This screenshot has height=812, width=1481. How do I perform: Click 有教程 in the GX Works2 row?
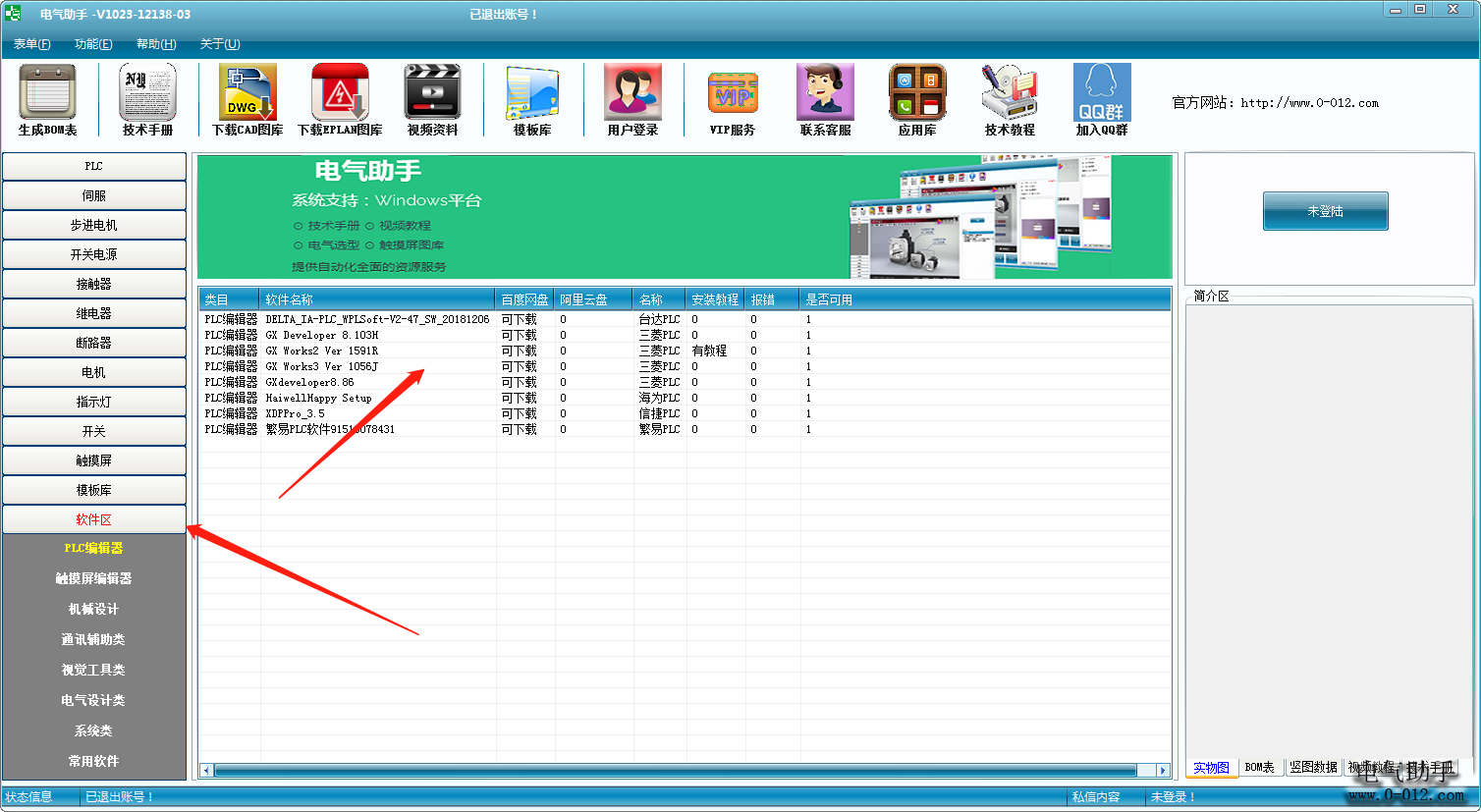pyautogui.click(x=709, y=351)
